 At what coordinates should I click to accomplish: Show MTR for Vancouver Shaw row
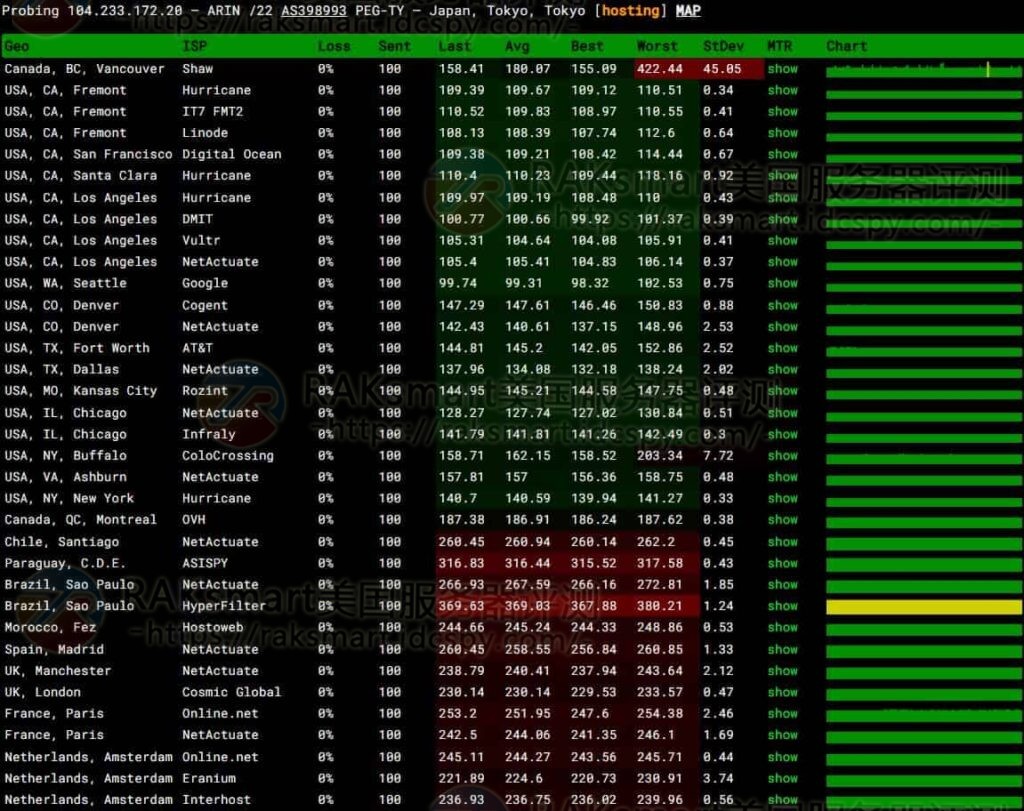tap(783, 69)
